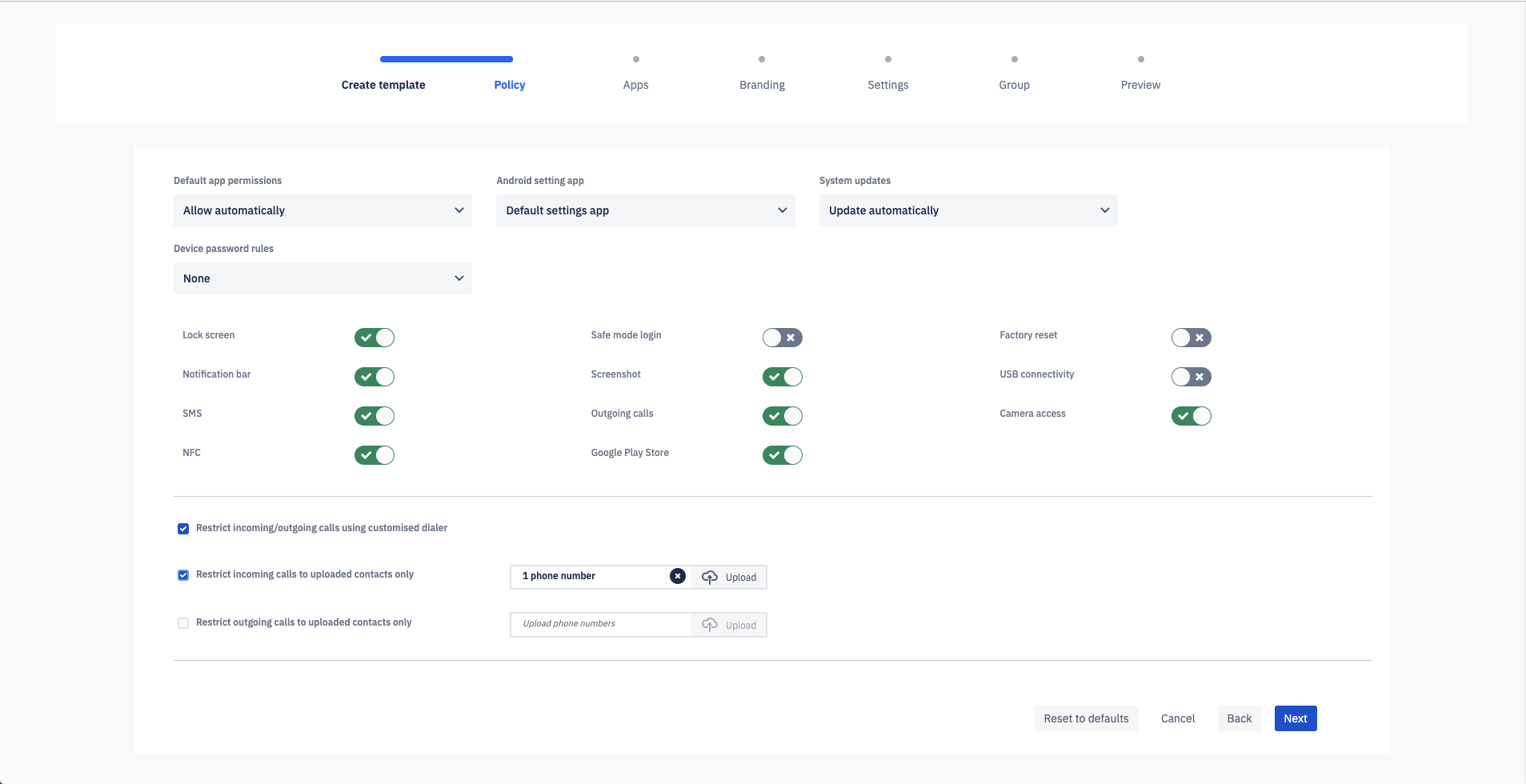Image resolution: width=1526 pixels, height=784 pixels.
Task: Upload outgoing call contacts file
Action: pyautogui.click(x=729, y=625)
